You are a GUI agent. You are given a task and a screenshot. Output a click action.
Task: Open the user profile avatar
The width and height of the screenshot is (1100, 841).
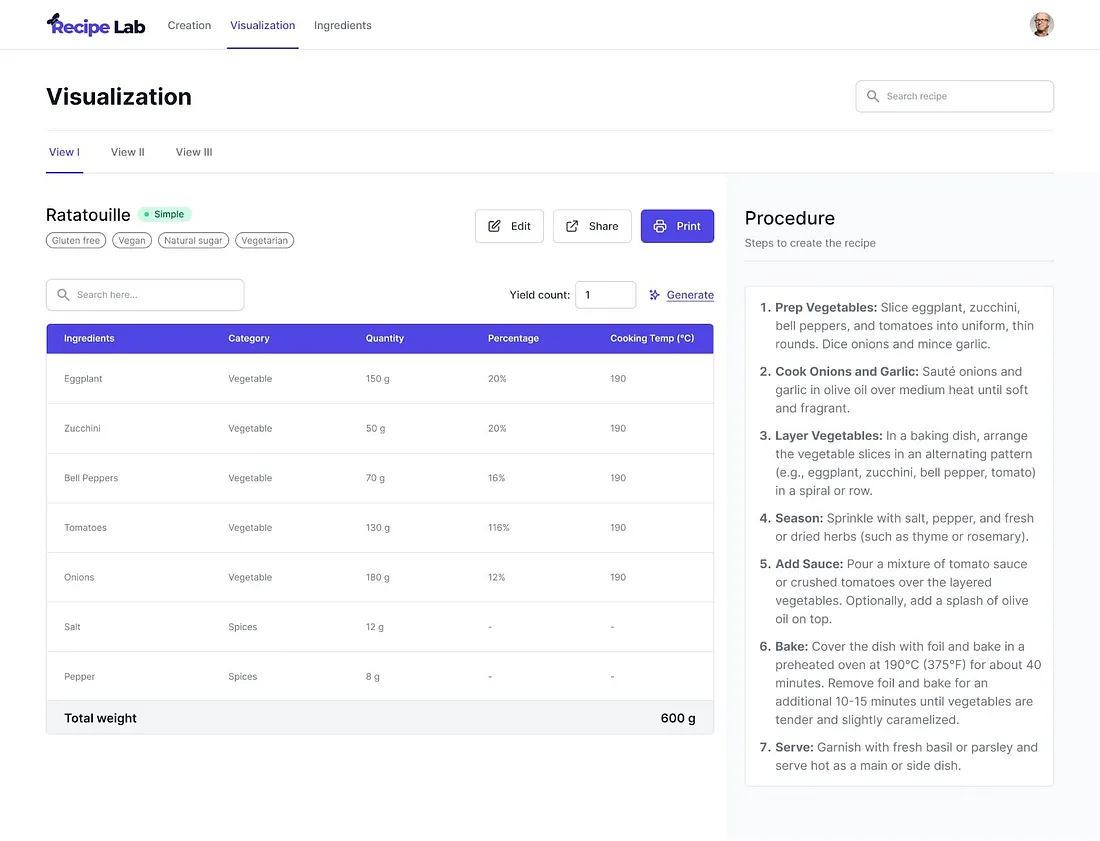tap(1041, 23)
